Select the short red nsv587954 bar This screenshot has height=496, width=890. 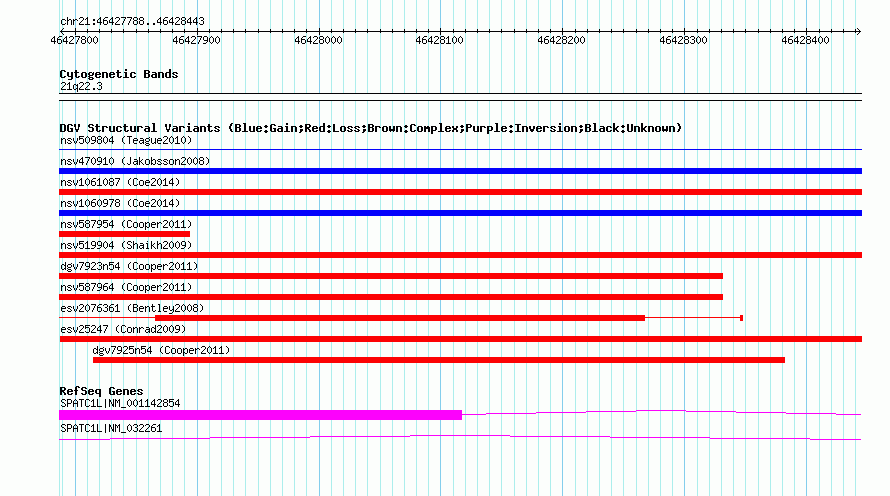click(x=124, y=234)
